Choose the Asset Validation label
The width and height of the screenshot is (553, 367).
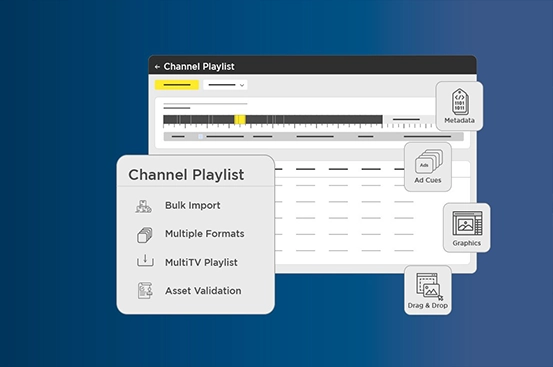click(203, 291)
